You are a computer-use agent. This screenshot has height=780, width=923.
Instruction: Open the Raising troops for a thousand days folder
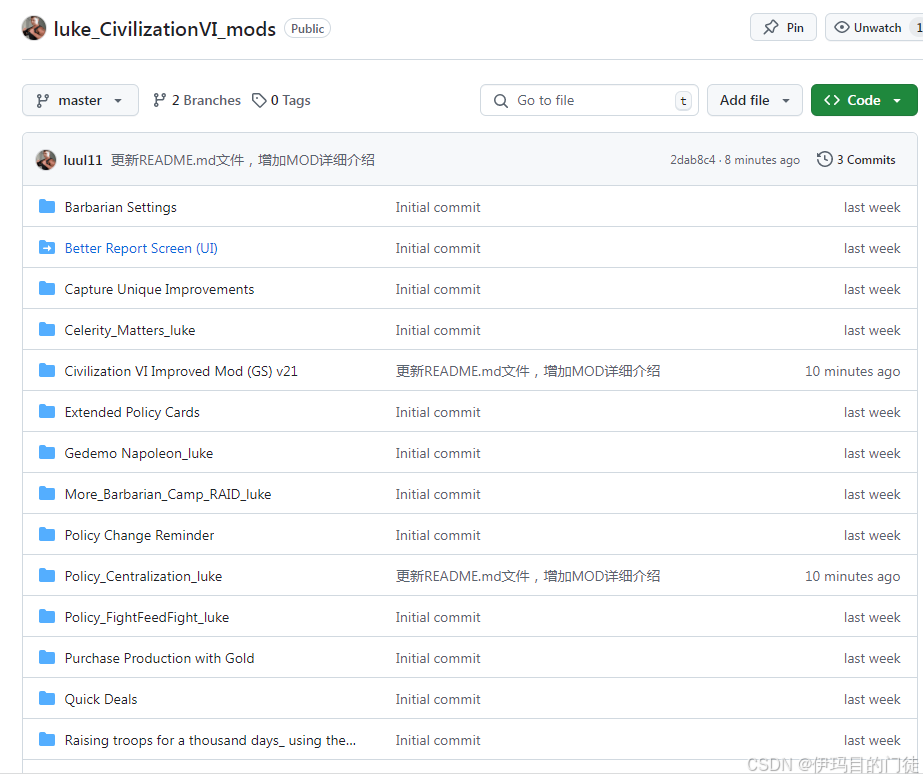point(211,741)
